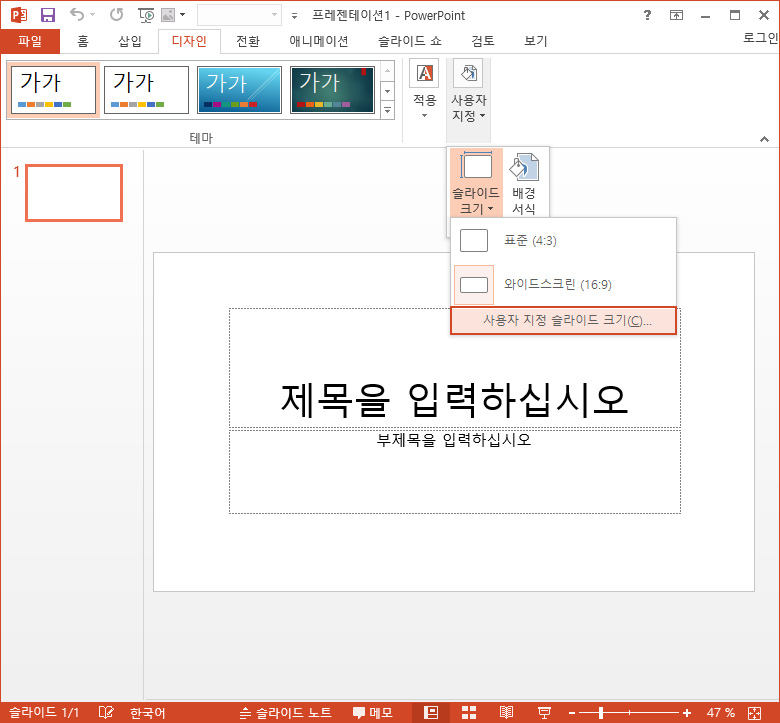Screen dimensions: 780x723
Task: Expand the full theme gallery
Action: click(388, 110)
